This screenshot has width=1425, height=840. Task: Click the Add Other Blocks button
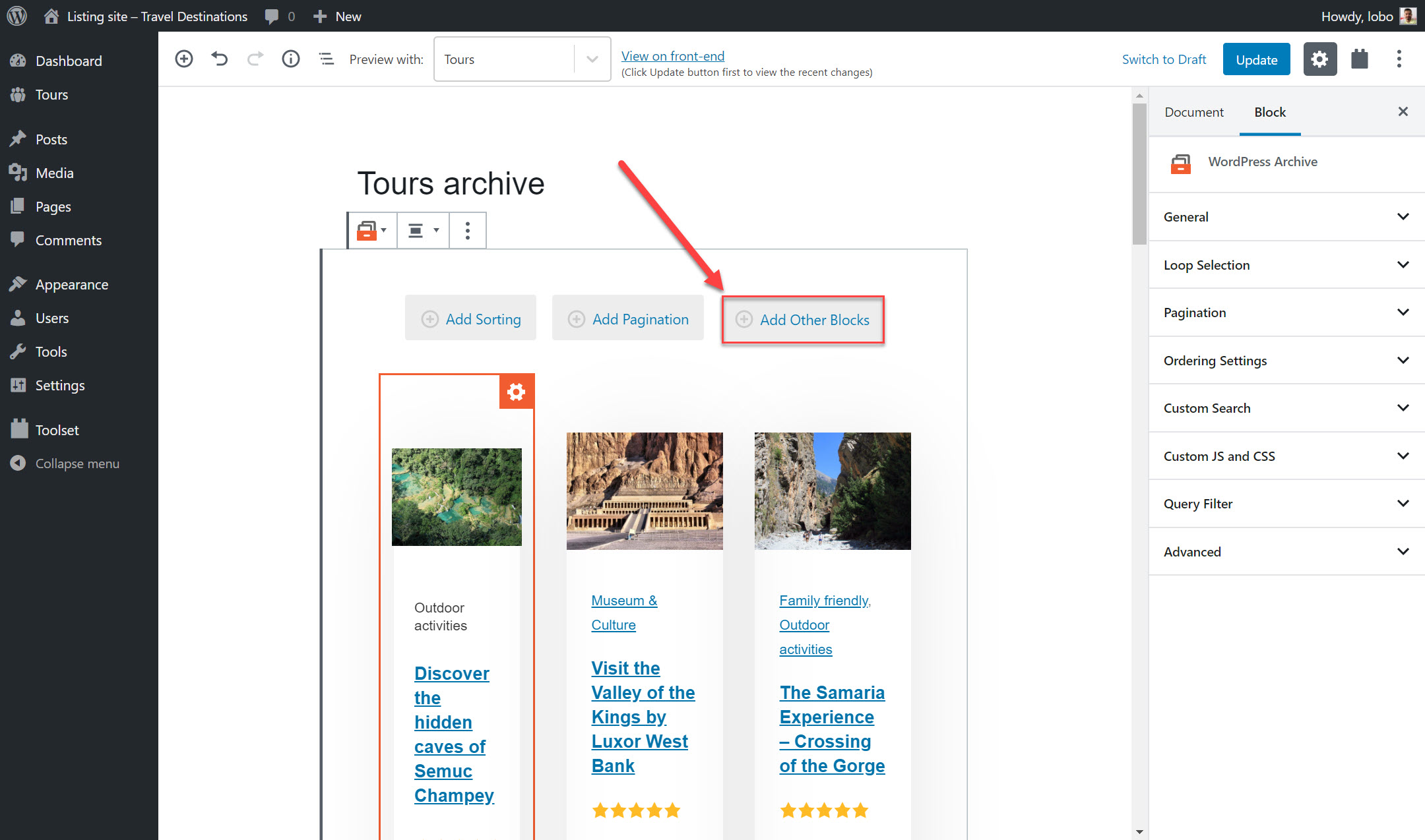pos(803,320)
